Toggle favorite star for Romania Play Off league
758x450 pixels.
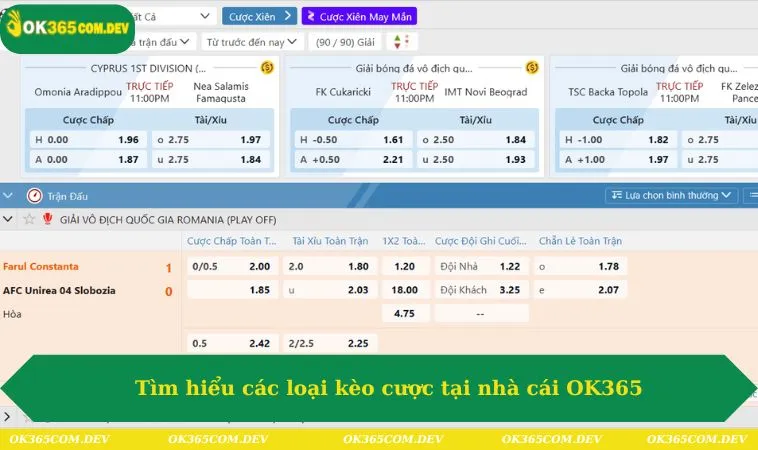click(x=29, y=219)
